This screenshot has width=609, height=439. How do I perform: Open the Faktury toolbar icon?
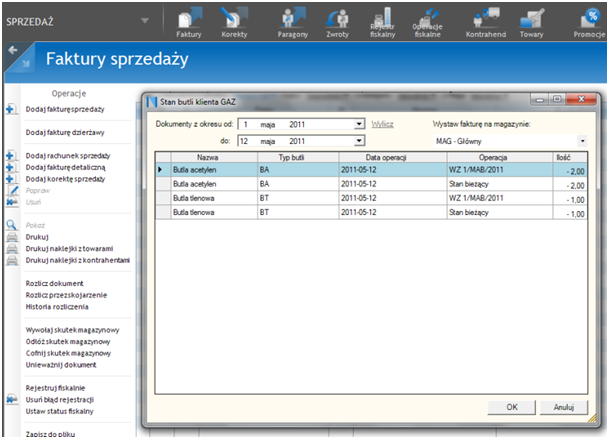pyautogui.click(x=188, y=21)
